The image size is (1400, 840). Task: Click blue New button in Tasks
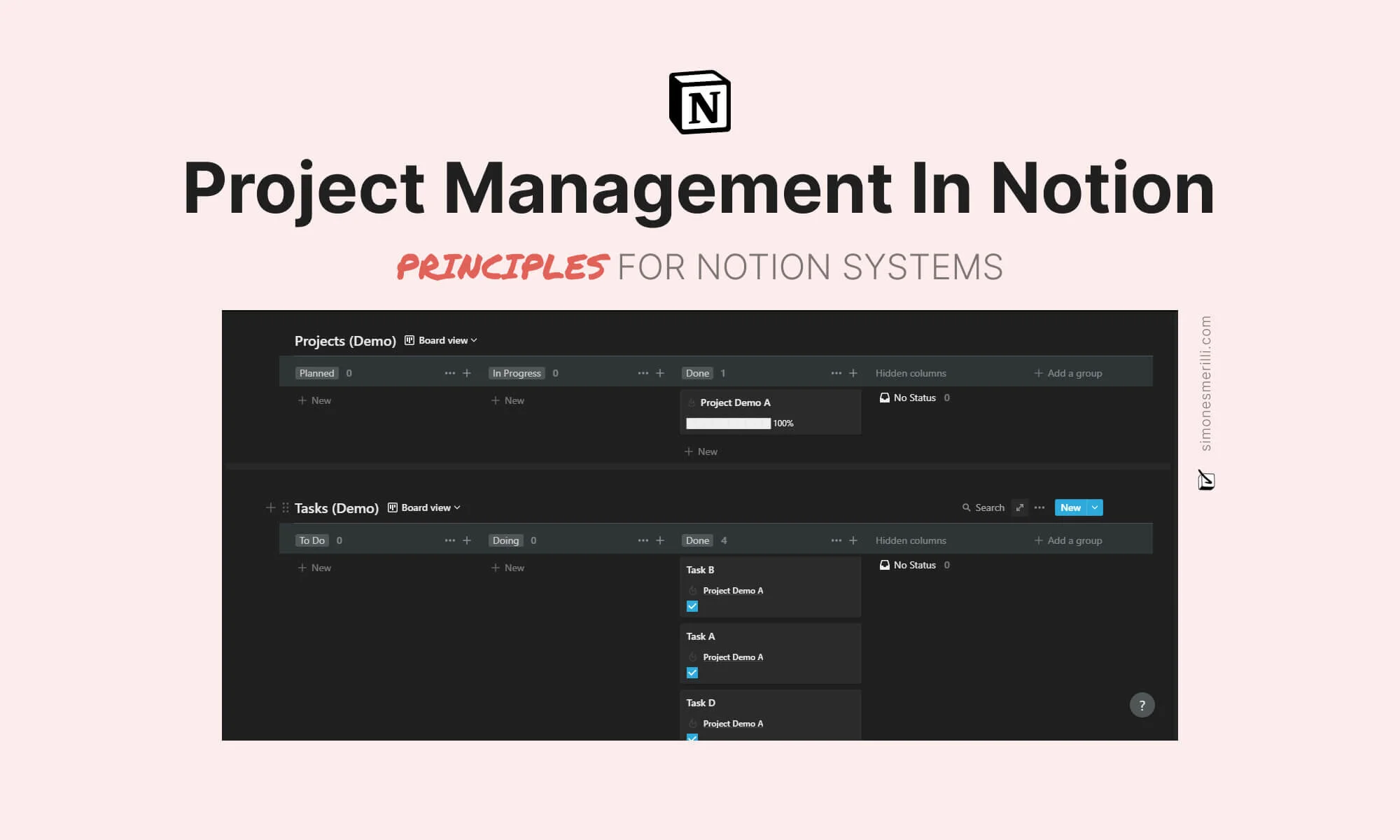click(1070, 507)
